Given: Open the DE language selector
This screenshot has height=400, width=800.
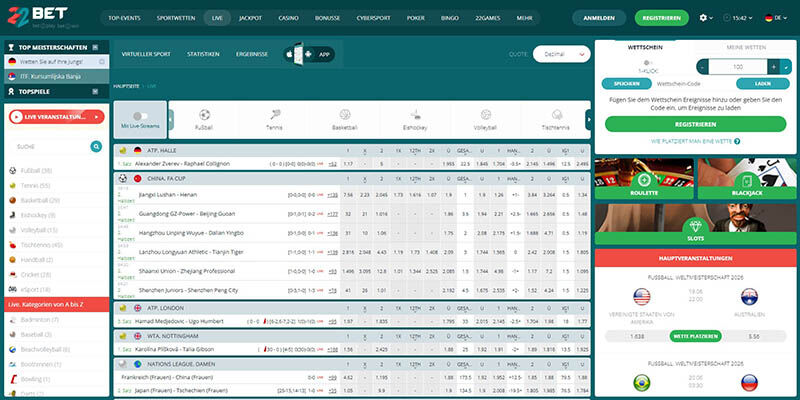Looking at the screenshot, I should (x=776, y=18).
